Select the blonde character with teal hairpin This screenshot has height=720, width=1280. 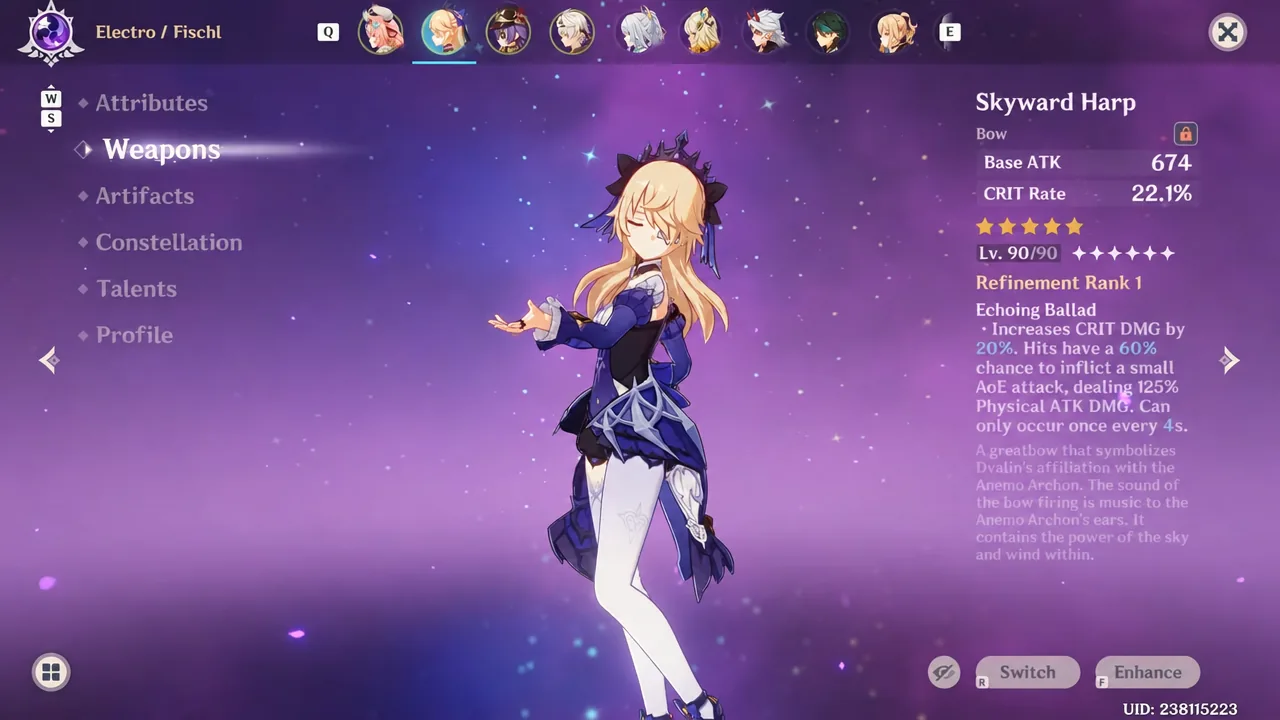[x=702, y=32]
